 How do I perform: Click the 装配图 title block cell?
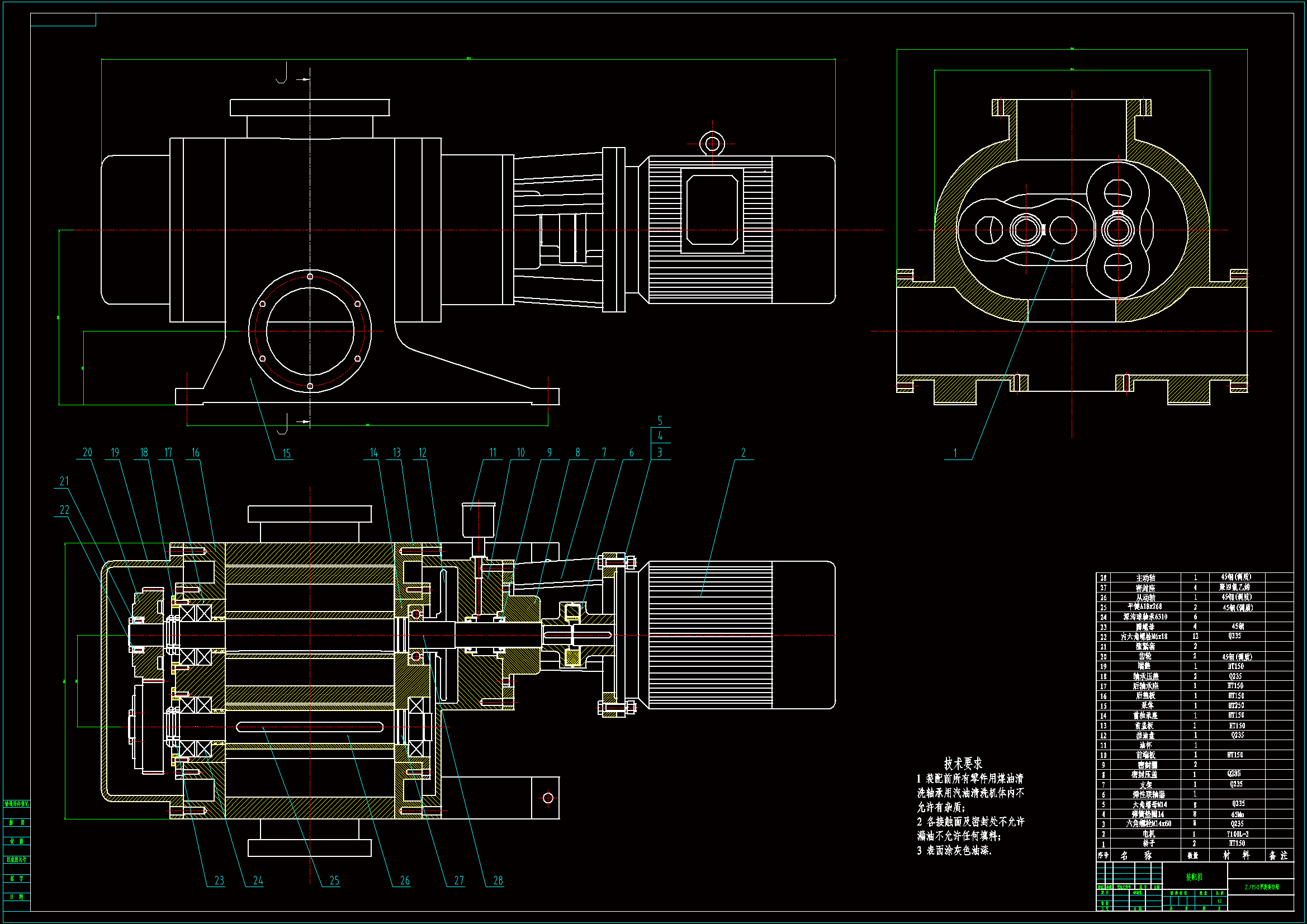(x=1194, y=877)
